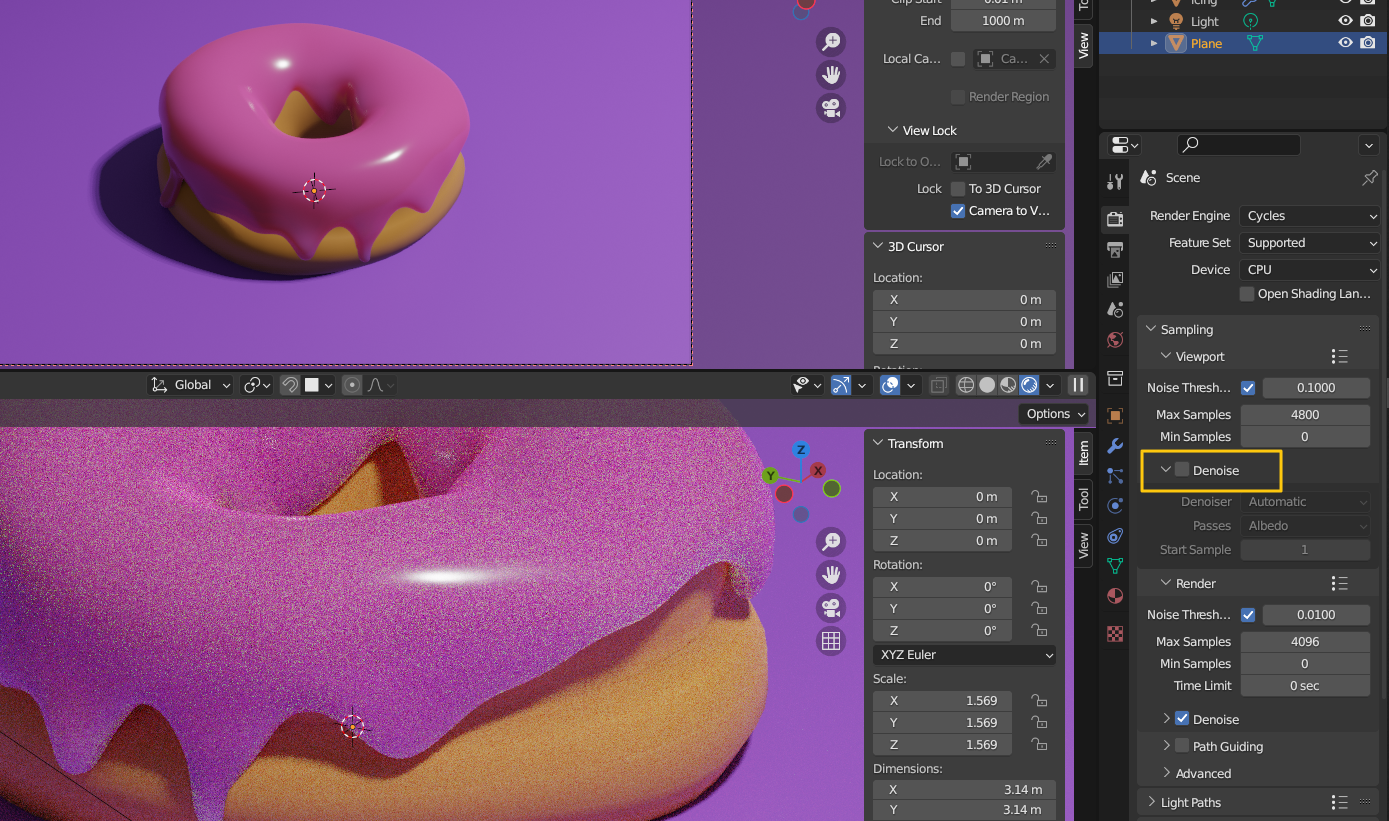Click the properties search field
This screenshot has height=821, width=1389.
pos(1239,145)
